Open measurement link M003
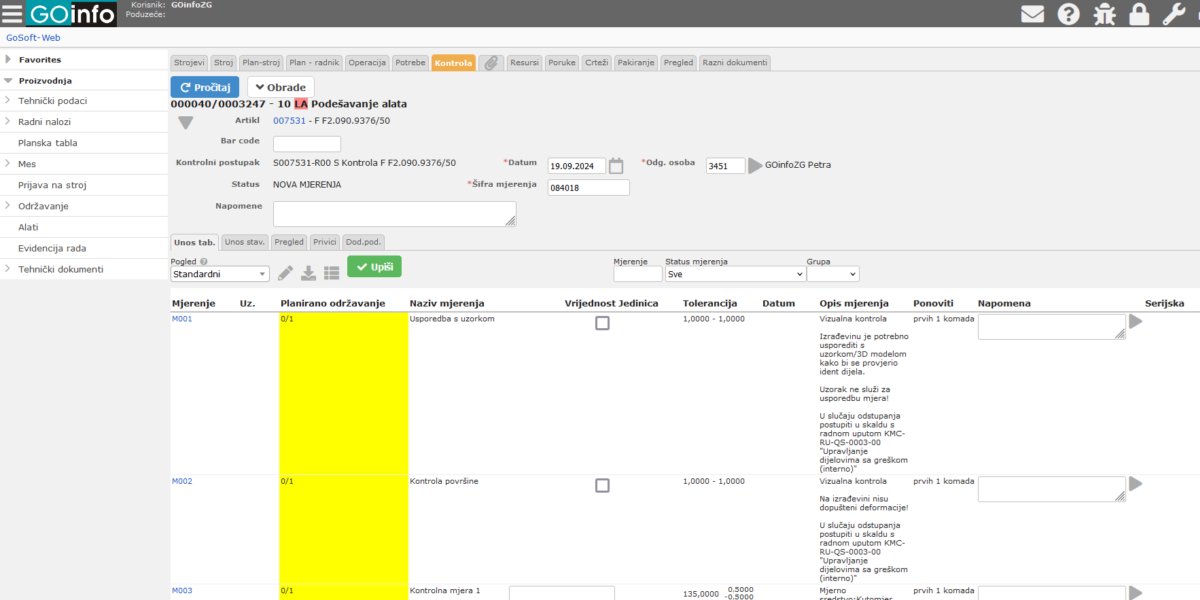The height and width of the screenshot is (600, 1200). click(x=182, y=590)
